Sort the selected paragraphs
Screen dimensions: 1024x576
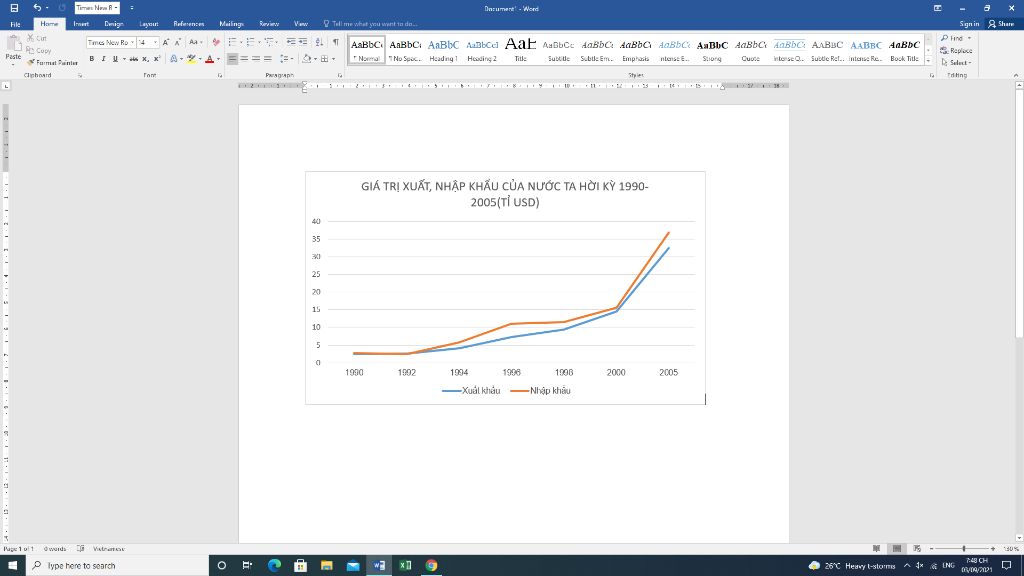(319, 42)
